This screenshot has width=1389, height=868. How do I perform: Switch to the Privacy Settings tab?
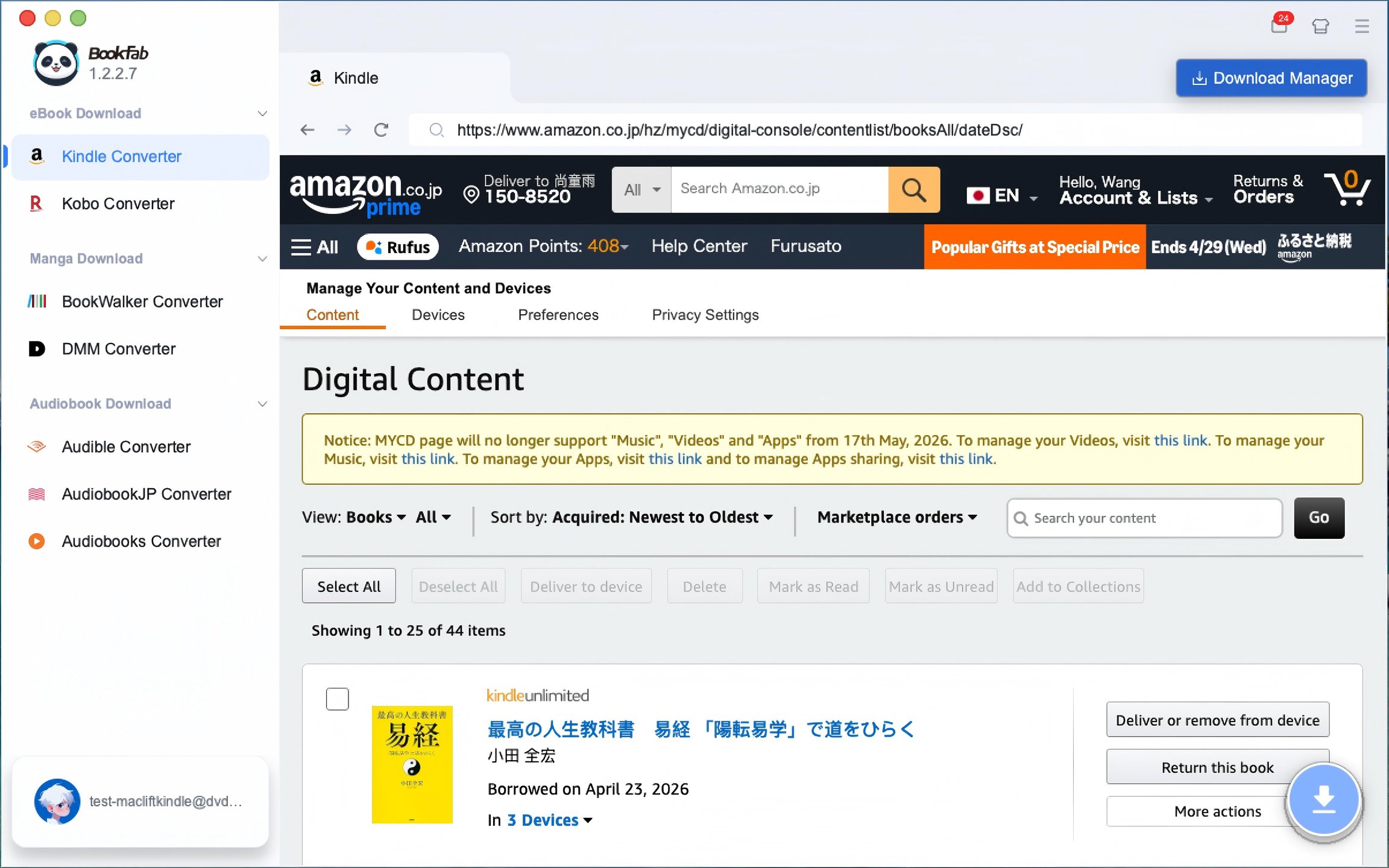point(705,315)
